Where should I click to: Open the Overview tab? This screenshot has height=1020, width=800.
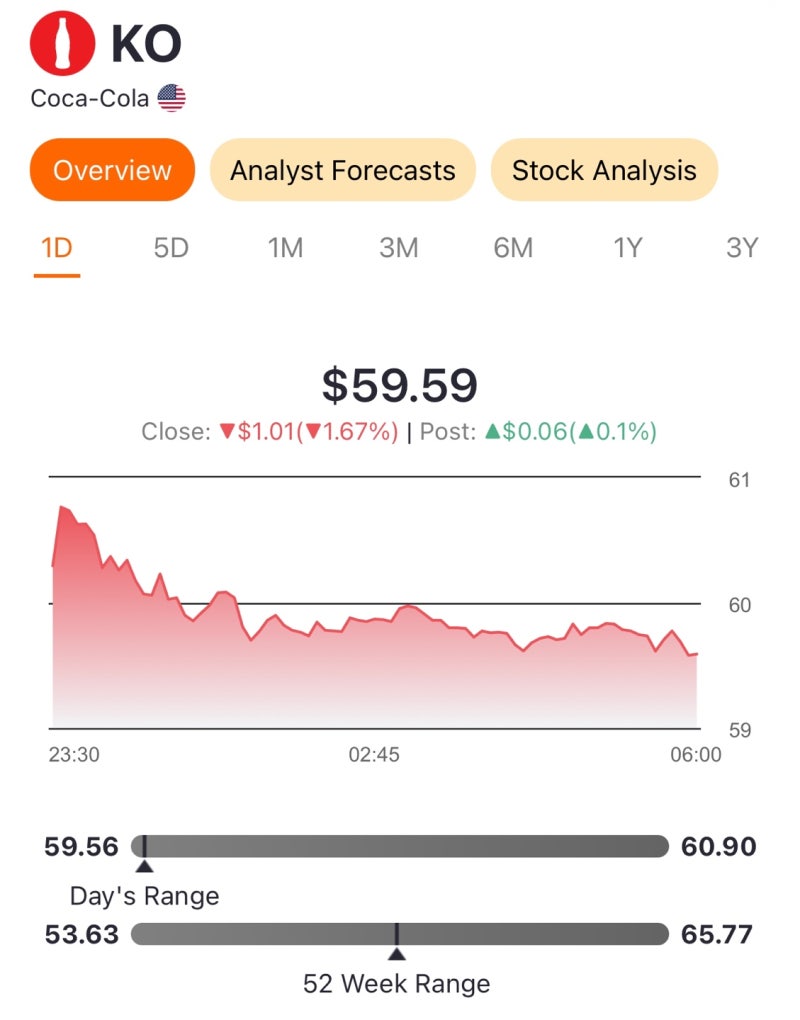point(112,170)
